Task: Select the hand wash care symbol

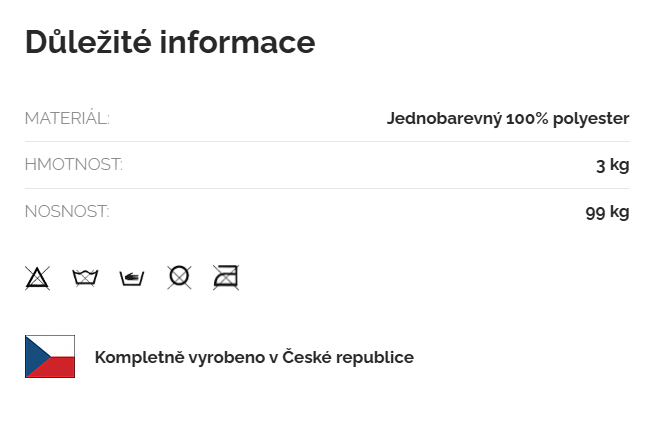Action: pyautogui.click(x=131, y=277)
